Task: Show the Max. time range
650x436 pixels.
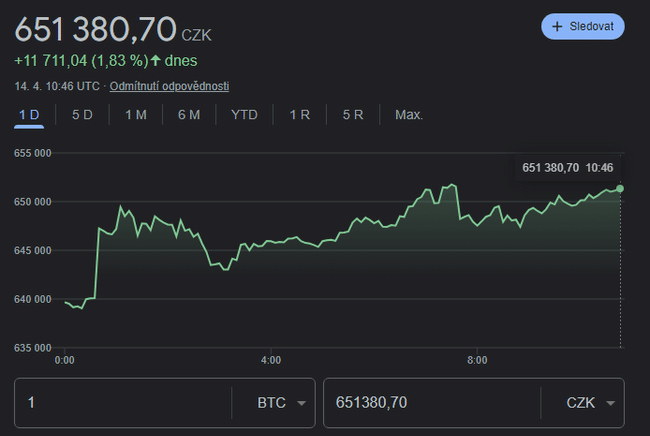Action: (x=408, y=115)
